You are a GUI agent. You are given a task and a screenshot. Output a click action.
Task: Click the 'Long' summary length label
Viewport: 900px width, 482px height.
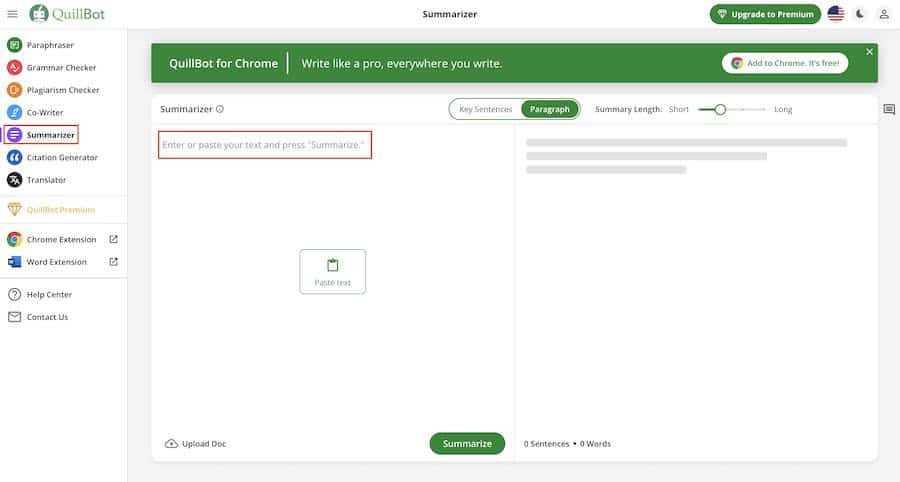coord(783,109)
